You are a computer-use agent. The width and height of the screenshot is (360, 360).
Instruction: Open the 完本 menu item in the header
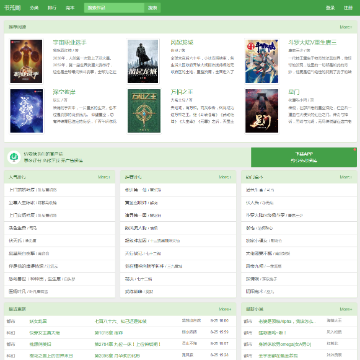tap(70, 8)
